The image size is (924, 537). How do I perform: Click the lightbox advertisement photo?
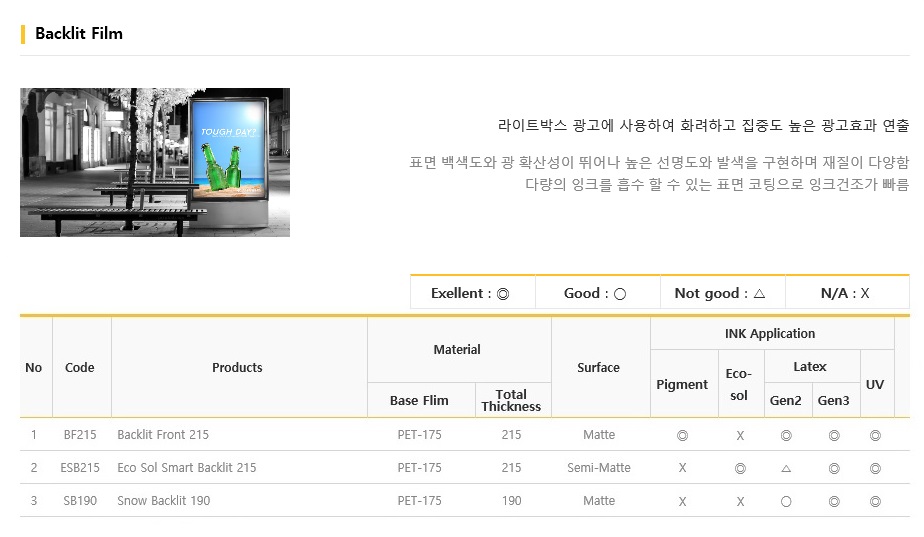pos(155,163)
